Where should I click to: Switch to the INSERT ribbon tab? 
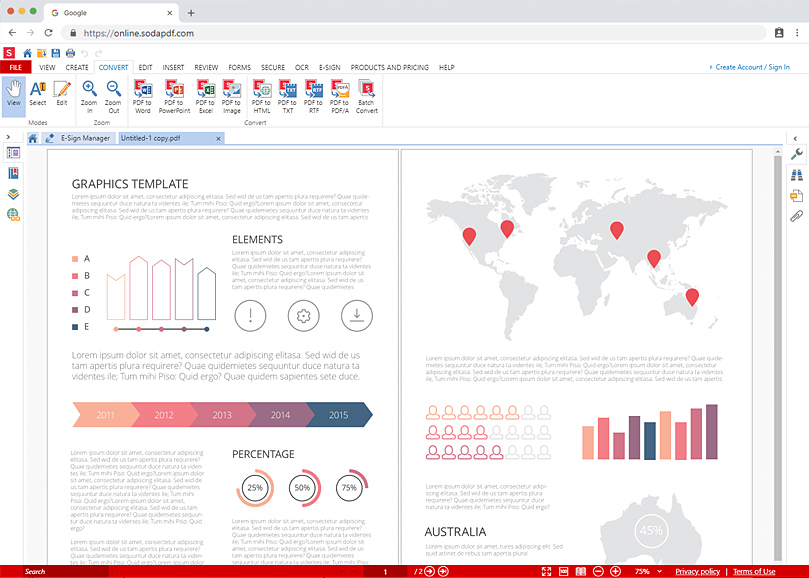[173, 68]
